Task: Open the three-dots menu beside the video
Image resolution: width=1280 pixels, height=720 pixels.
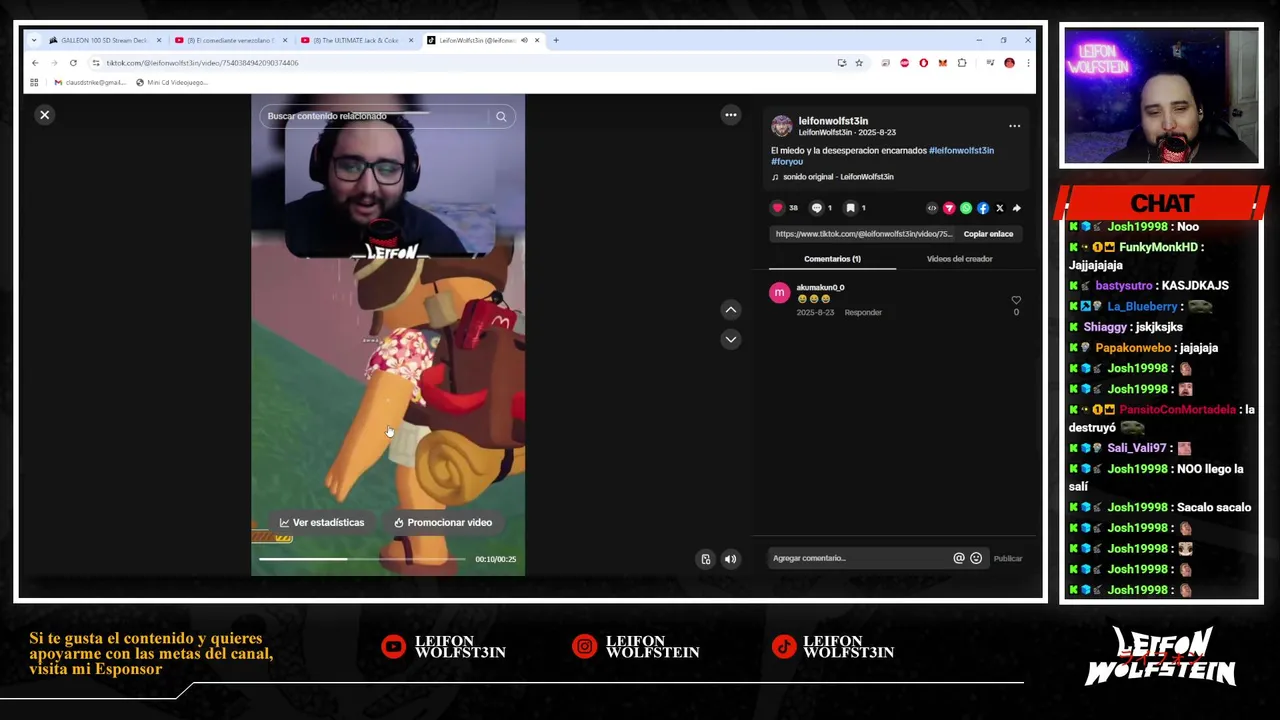Action: pos(730,115)
